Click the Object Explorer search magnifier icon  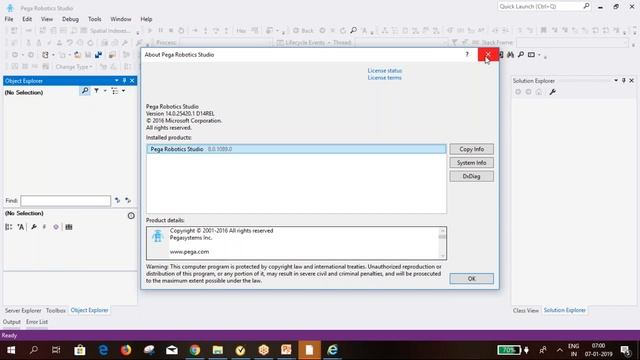[85, 91]
